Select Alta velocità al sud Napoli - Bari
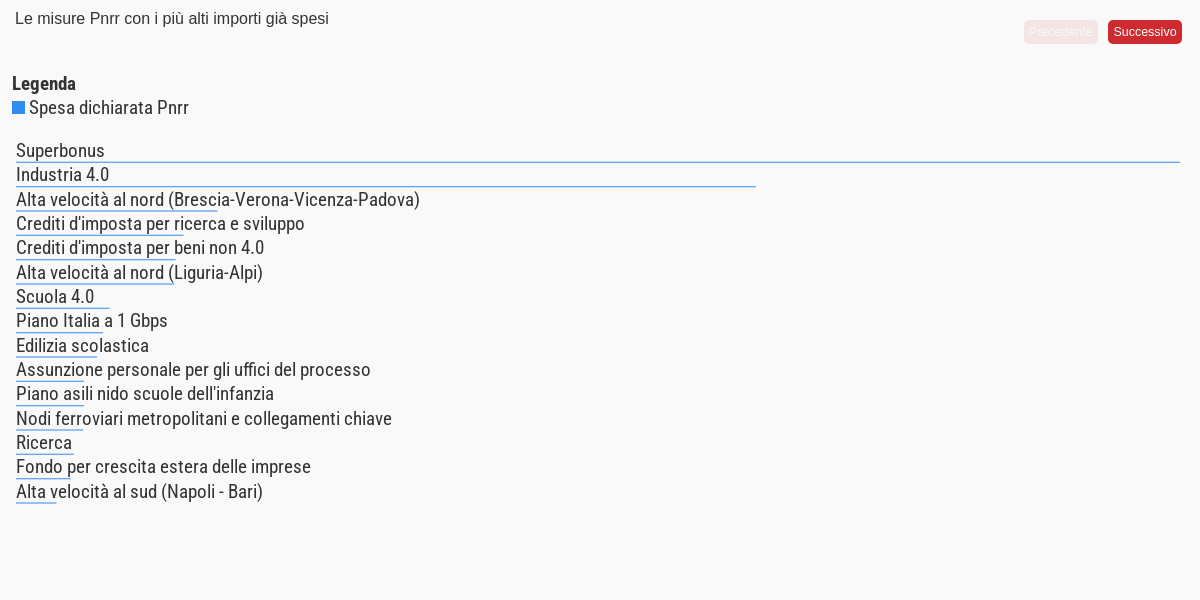 [139, 492]
